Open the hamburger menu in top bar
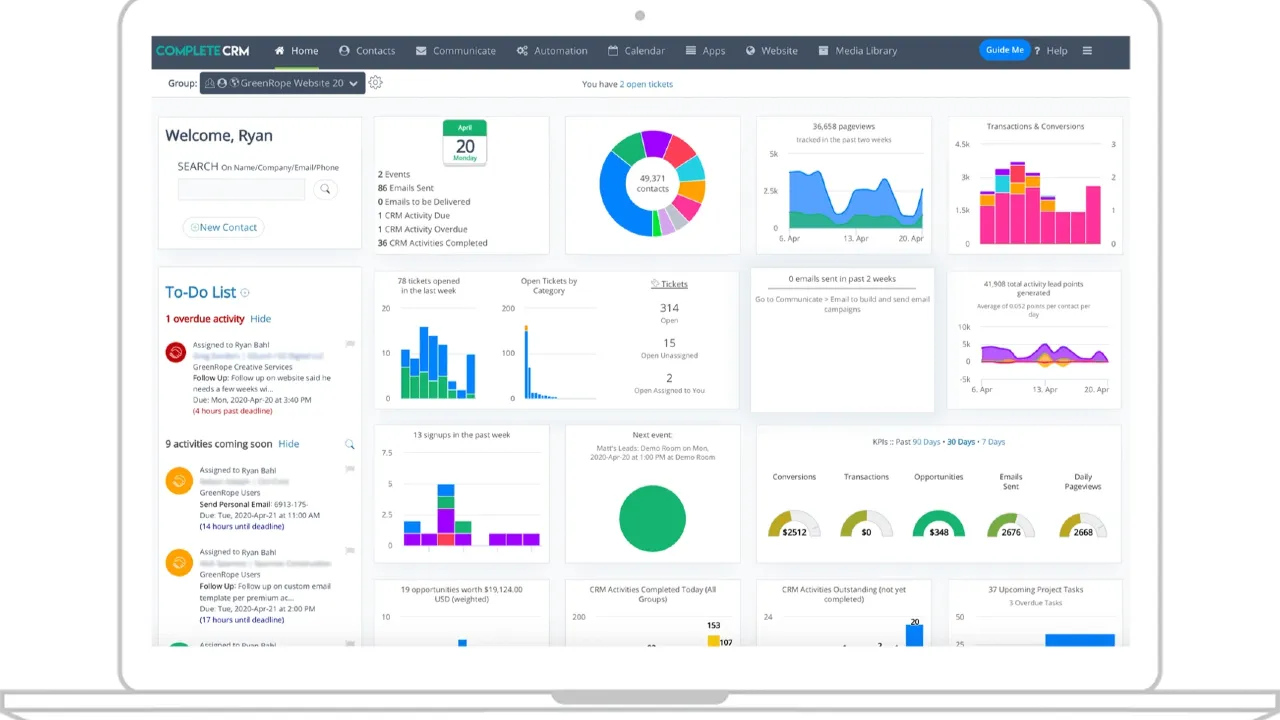 pyautogui.click(x=1087, y=51)
